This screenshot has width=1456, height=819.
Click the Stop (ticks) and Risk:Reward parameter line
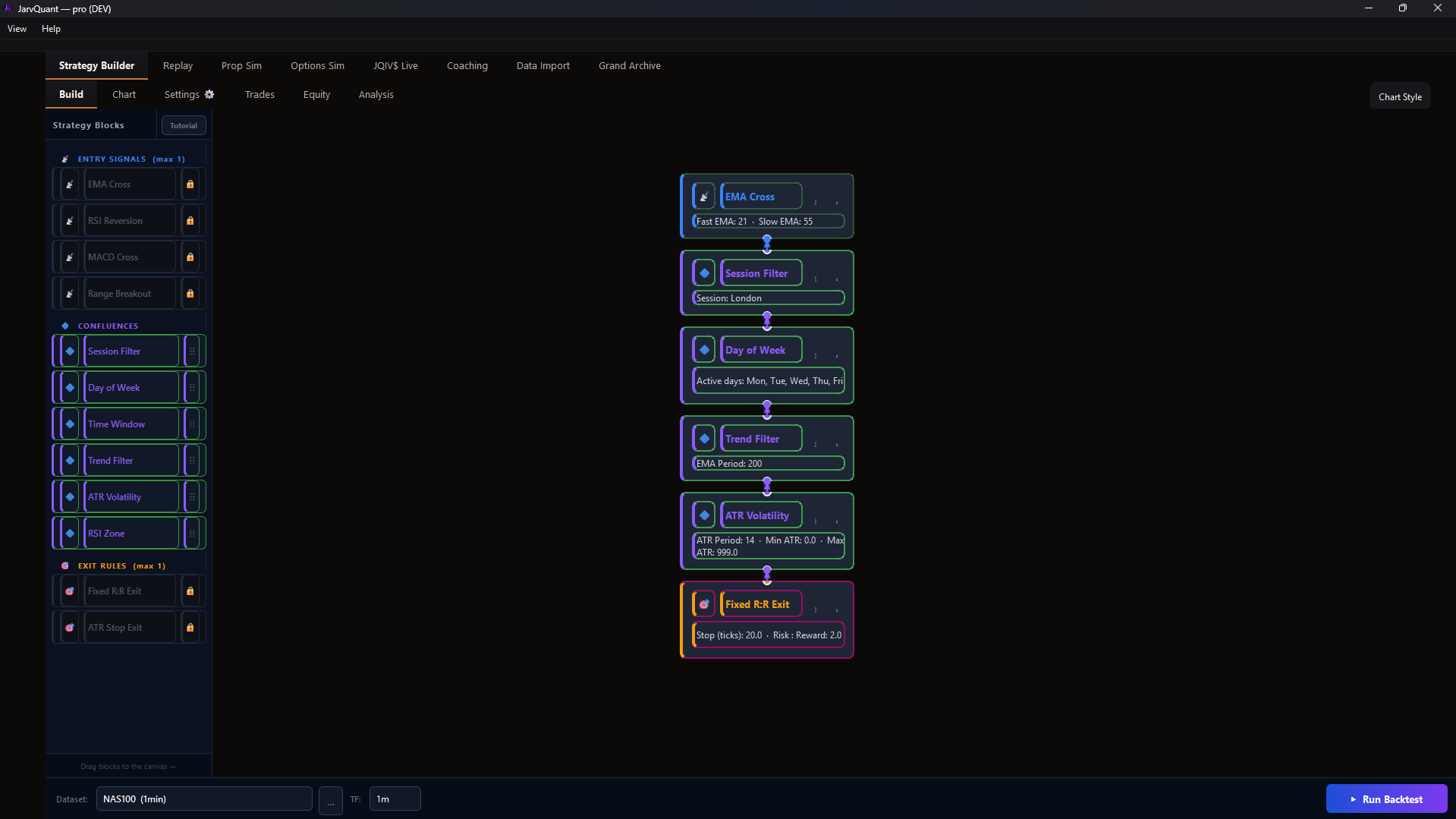point(769,635)
